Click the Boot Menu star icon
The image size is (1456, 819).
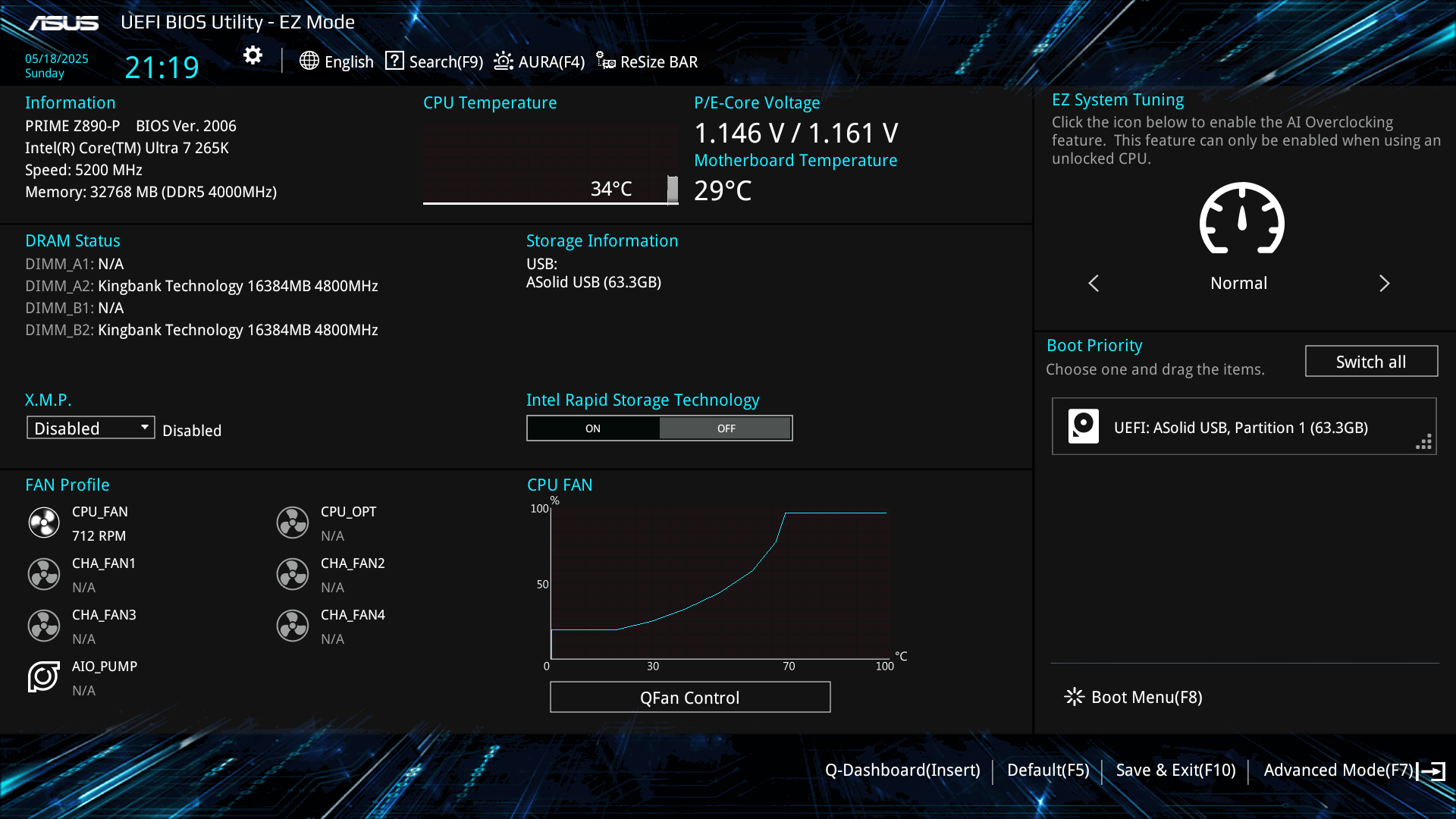[1074, 697]
